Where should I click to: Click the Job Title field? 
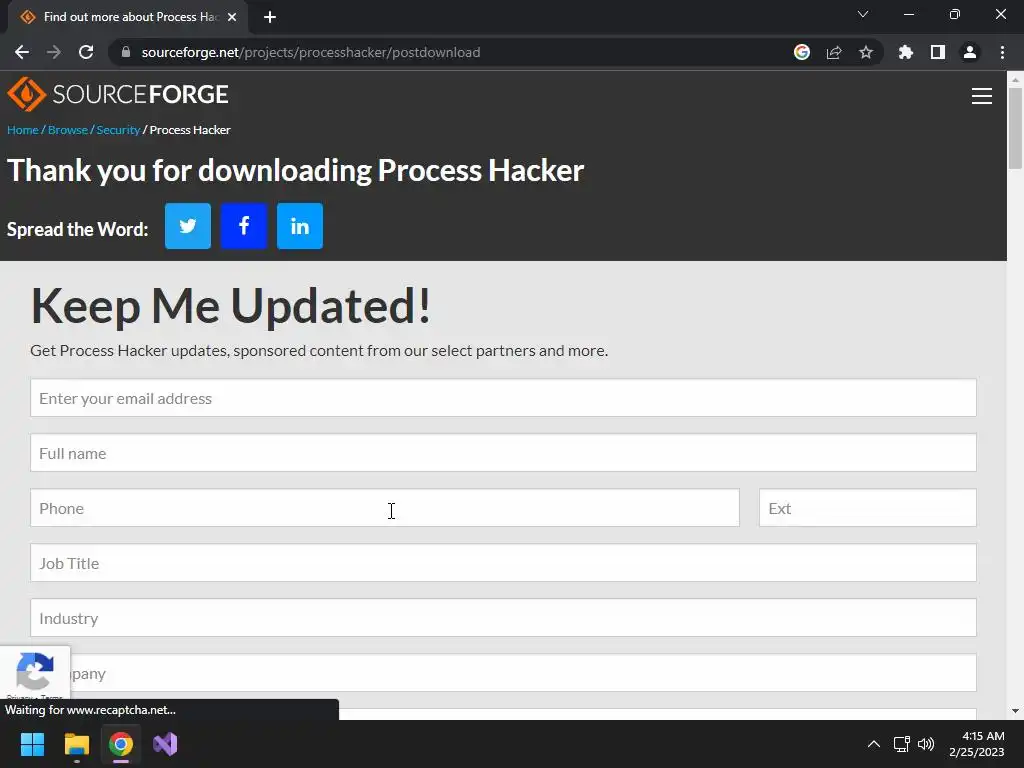503,562
